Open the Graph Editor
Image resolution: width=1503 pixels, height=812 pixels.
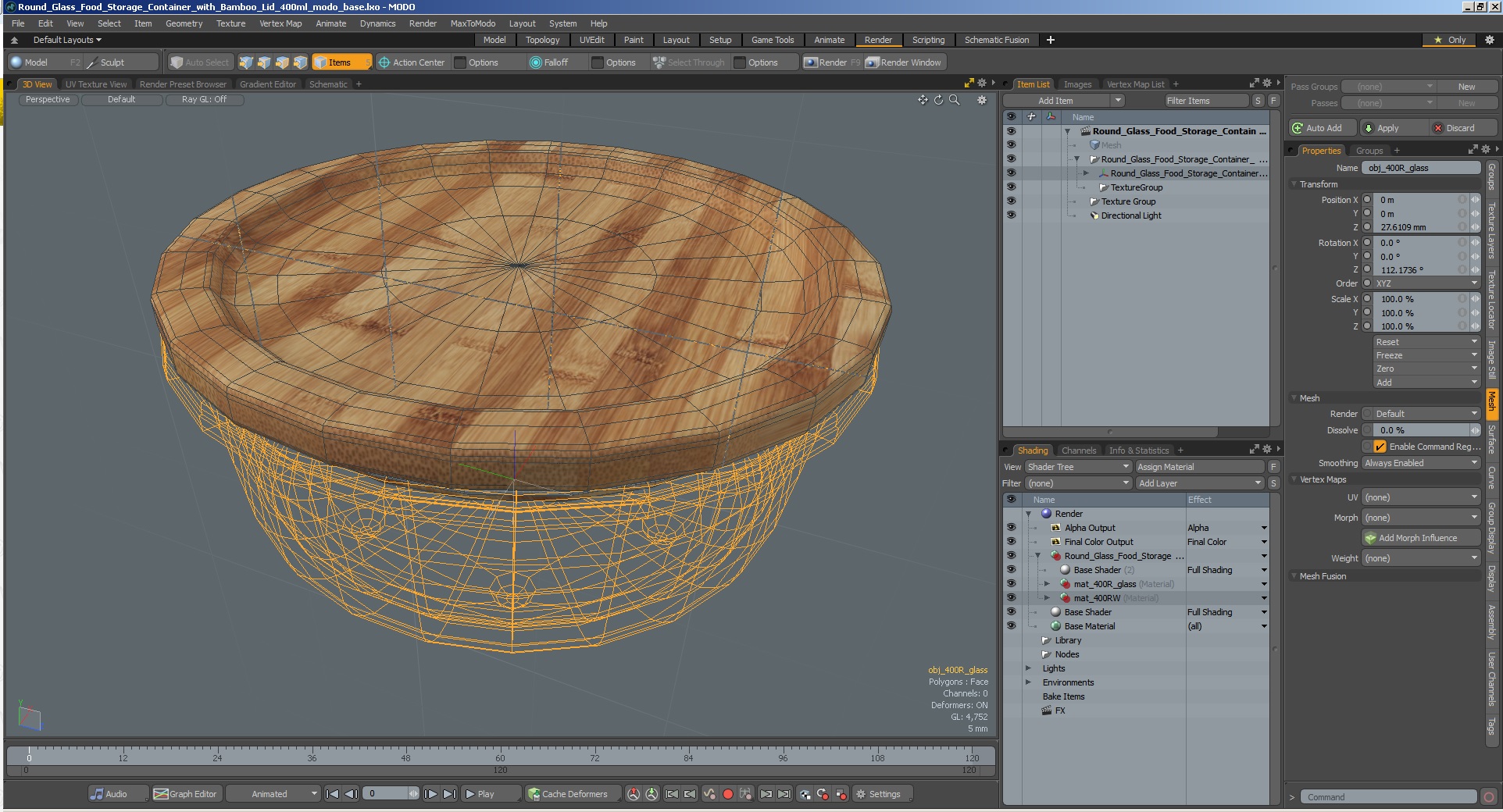(x=186, y=794)
